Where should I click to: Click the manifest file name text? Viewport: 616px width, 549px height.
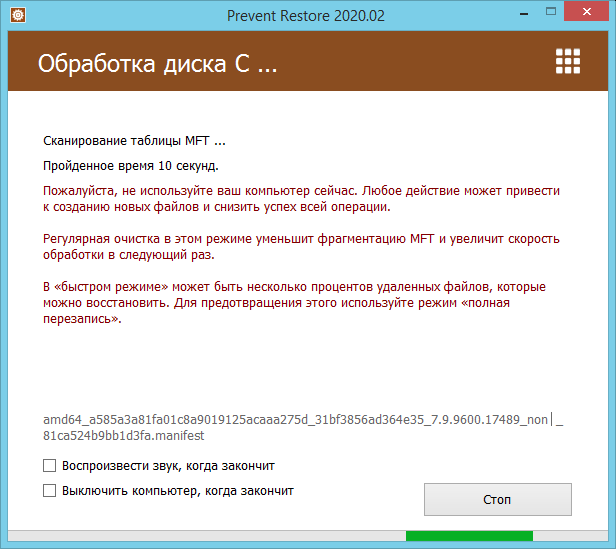tap(303, 428)
